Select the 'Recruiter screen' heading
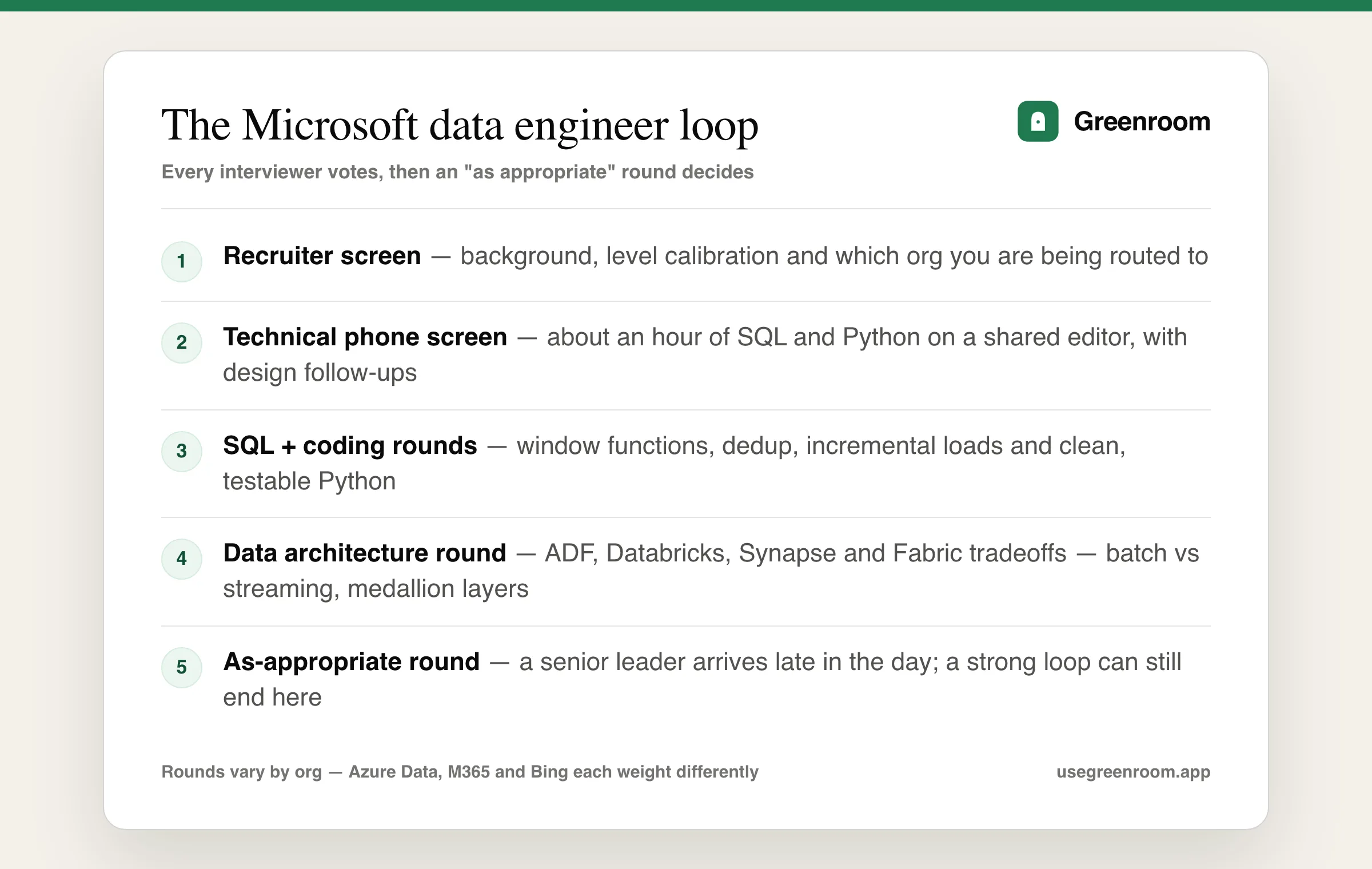Viewport: 1372px width, 869px height. (x=322, y=256)
